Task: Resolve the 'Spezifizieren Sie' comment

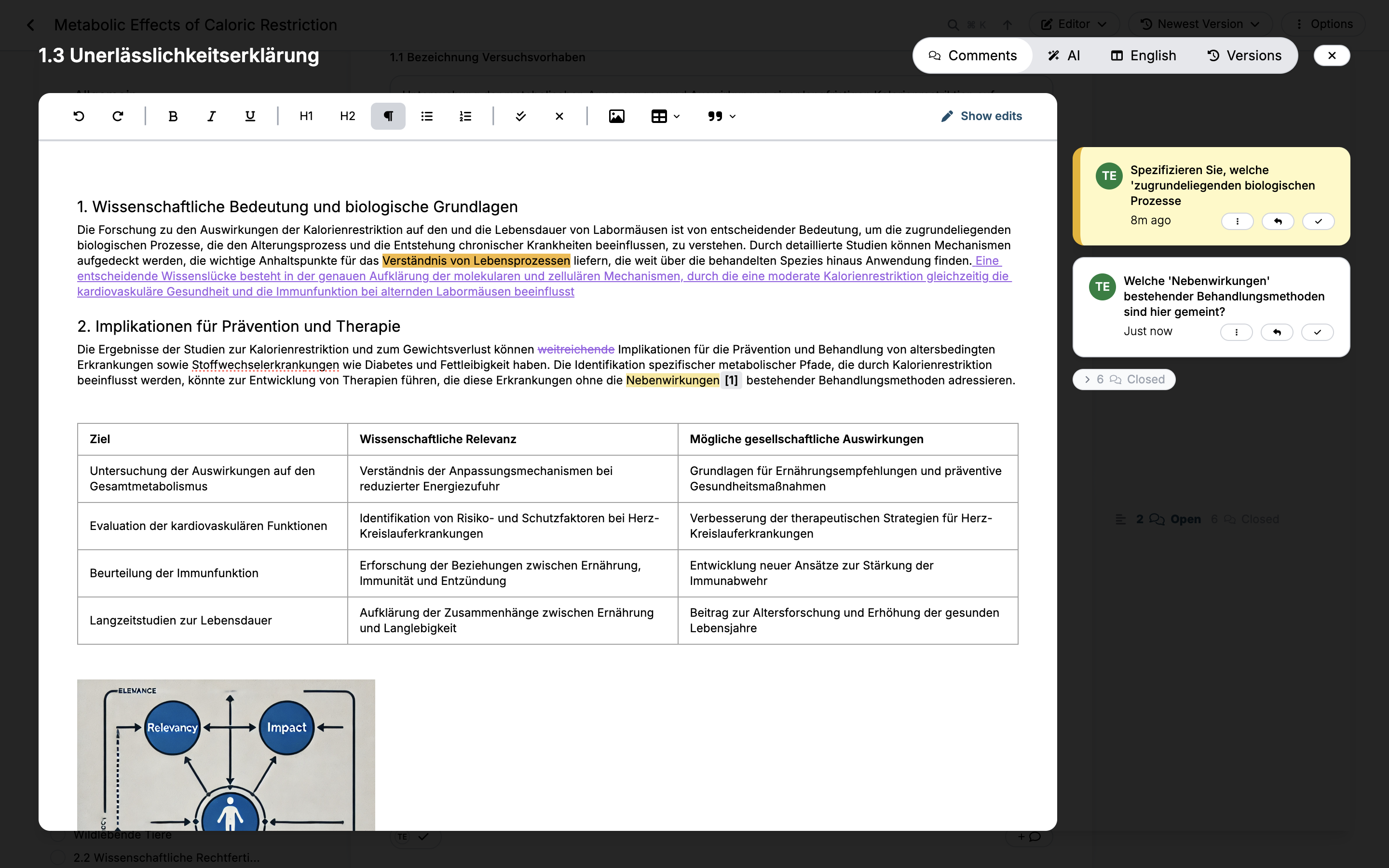Action: pyautogui.click(x=1318, y=221)
